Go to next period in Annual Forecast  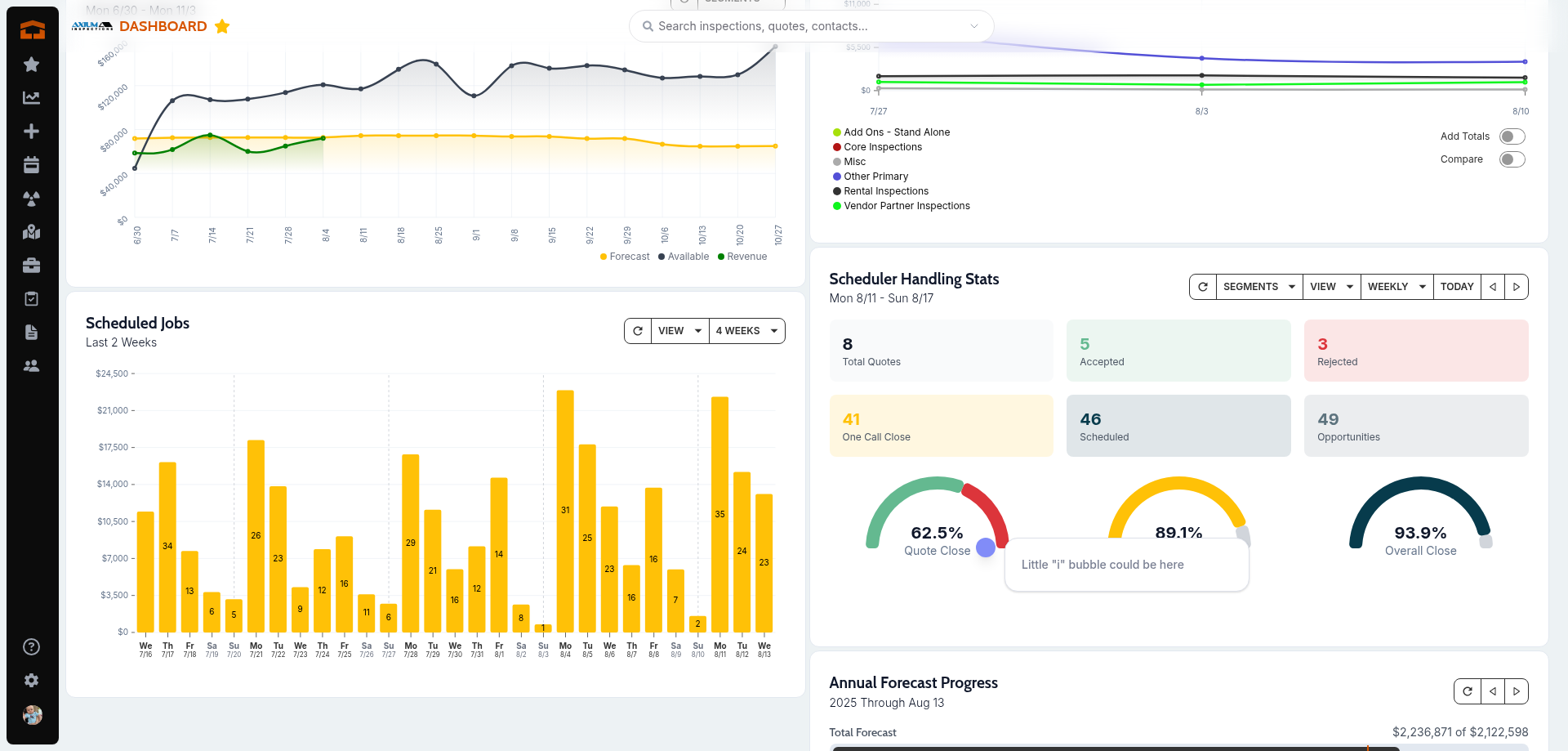(1517, 691)
